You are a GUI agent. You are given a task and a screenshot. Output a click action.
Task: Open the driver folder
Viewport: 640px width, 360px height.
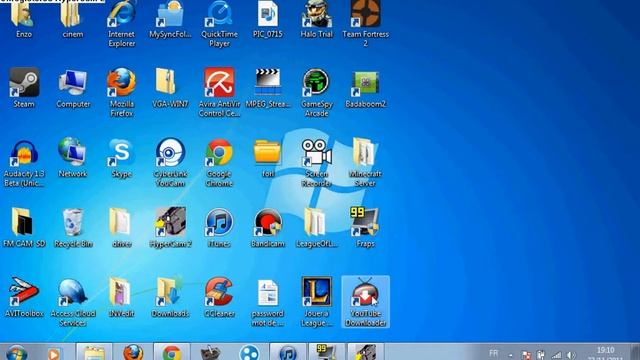(122, 227)
